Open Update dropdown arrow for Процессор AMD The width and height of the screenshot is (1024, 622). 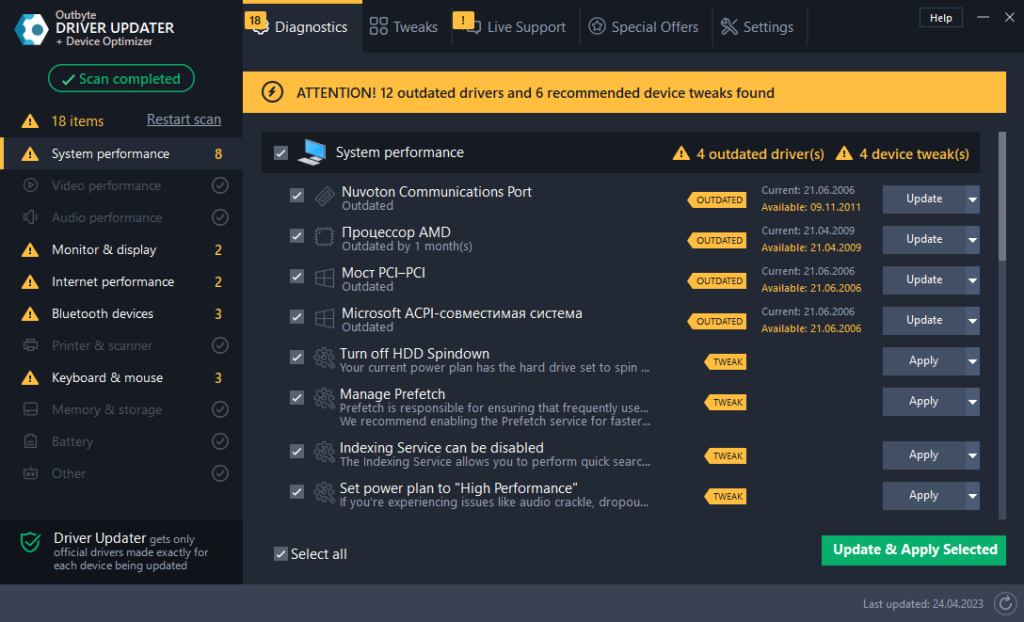972,240
